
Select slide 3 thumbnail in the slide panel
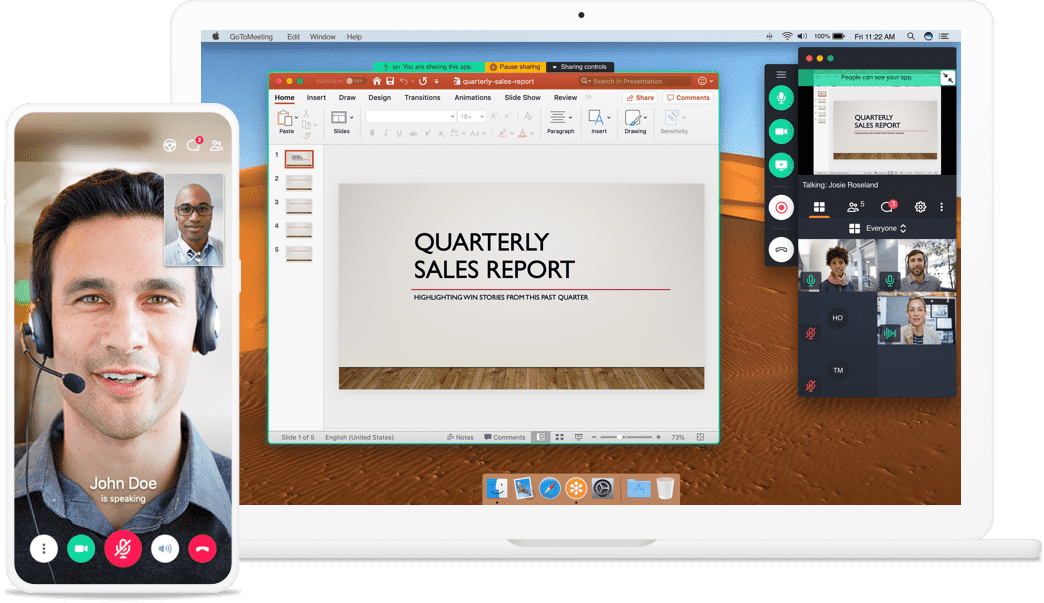click(x=299, y=206)
